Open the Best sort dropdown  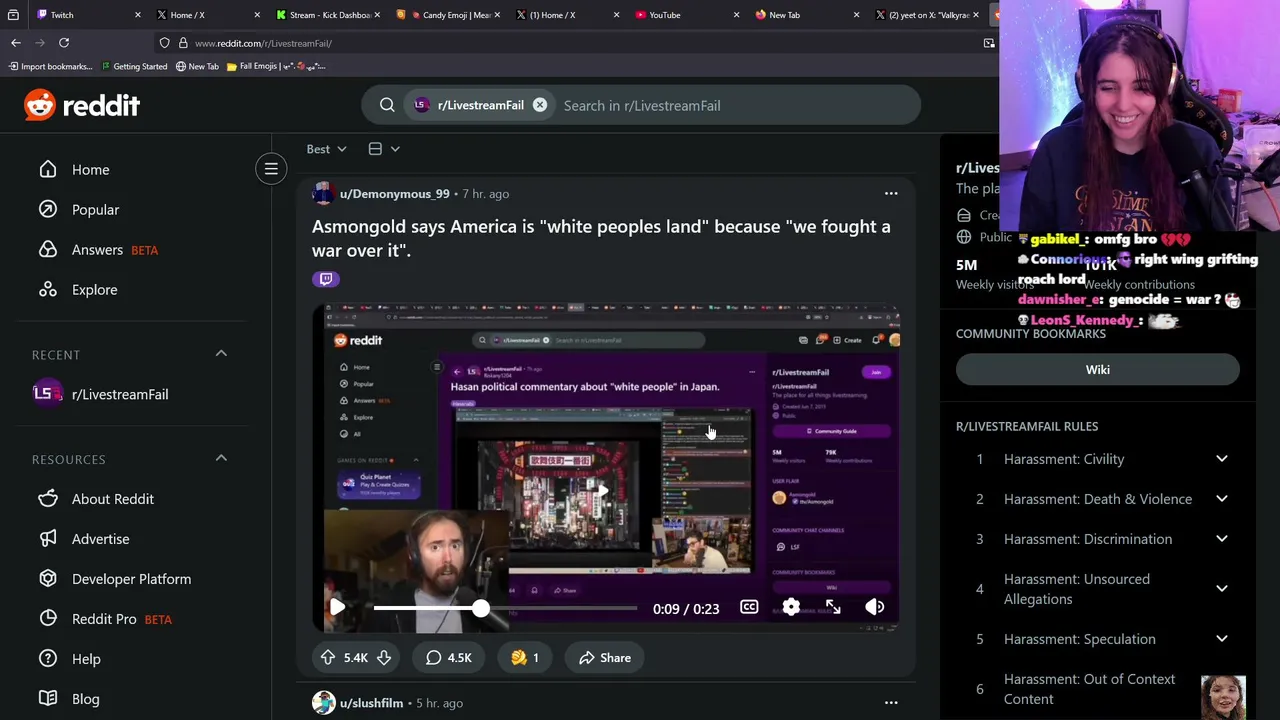tap(326, 149)
